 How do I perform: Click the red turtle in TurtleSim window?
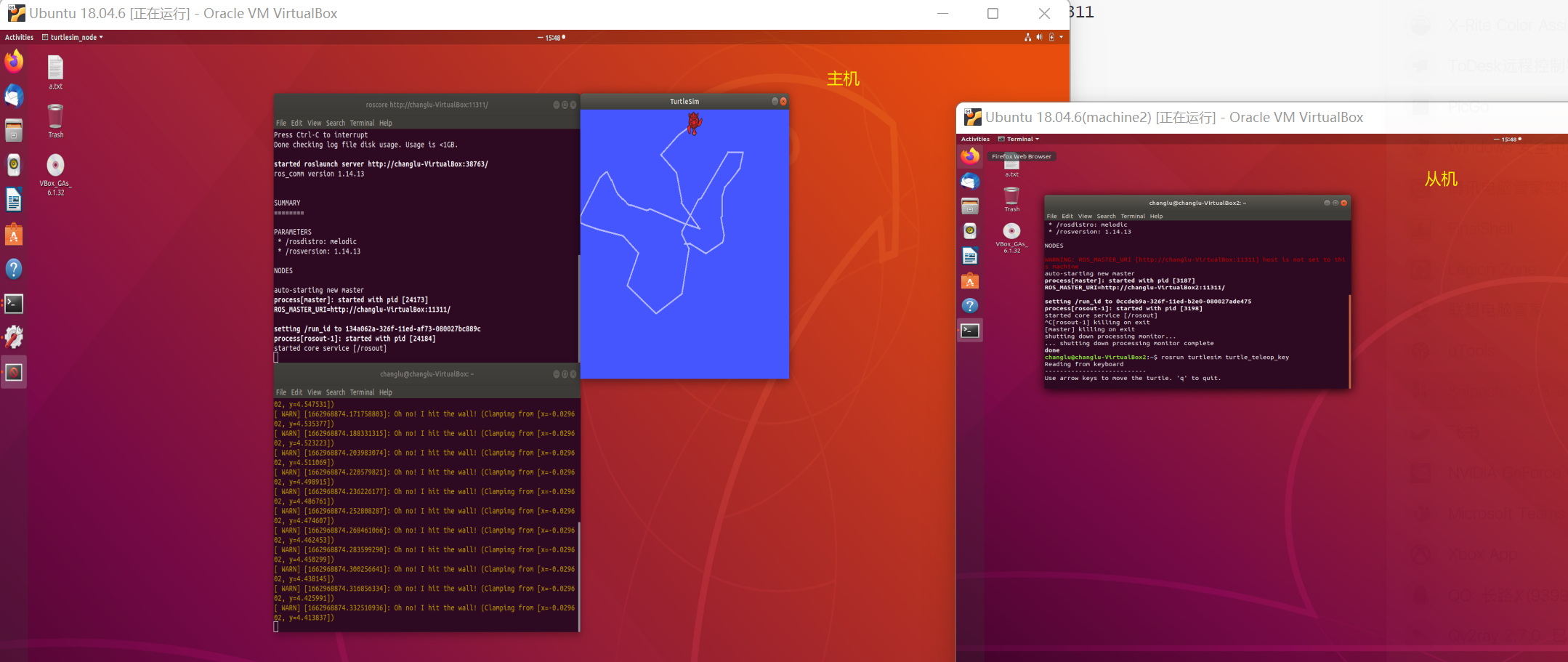(x=695, y=123)
